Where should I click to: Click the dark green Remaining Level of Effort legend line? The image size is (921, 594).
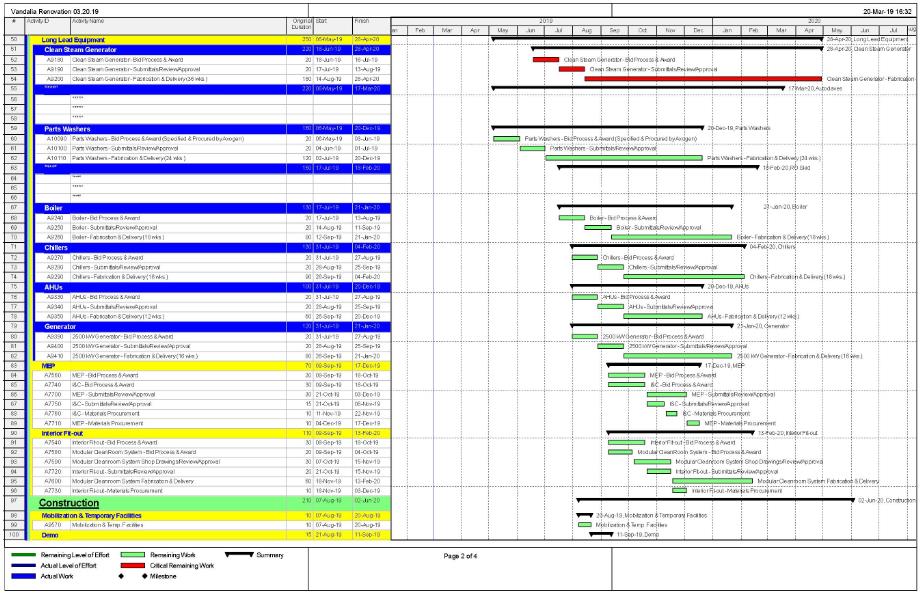23,553
